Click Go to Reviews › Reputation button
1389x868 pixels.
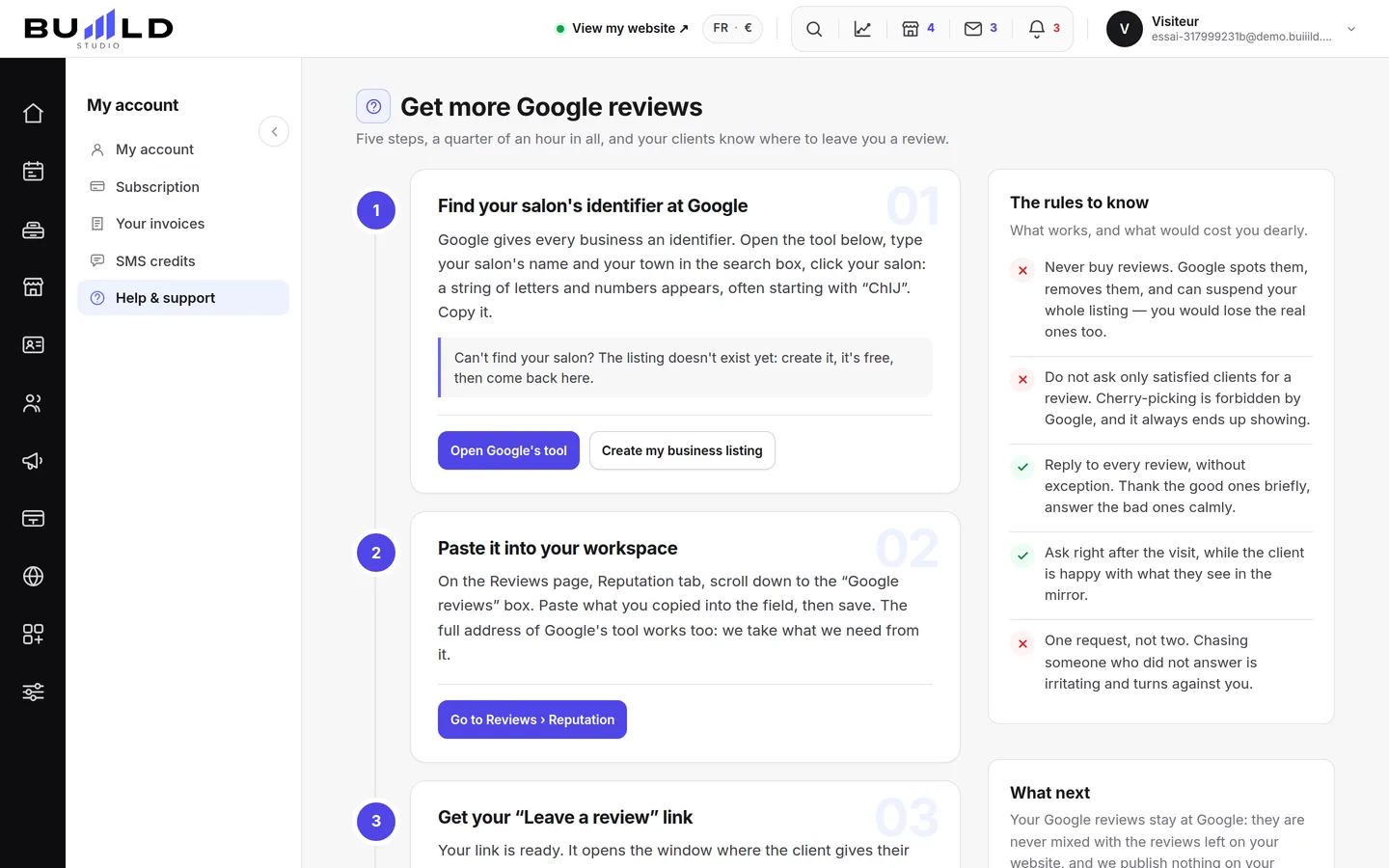532,719
